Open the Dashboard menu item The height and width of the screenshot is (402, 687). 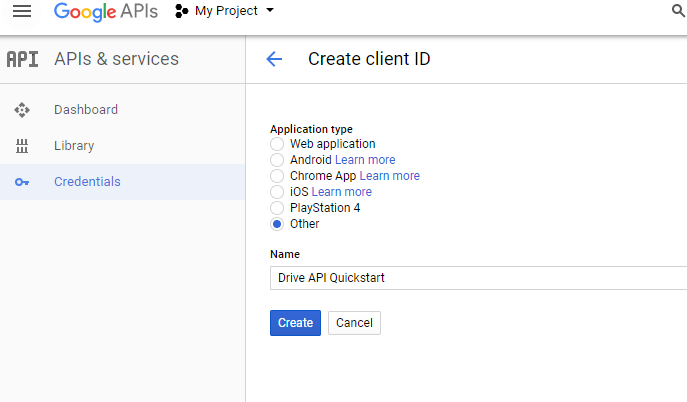86,110
